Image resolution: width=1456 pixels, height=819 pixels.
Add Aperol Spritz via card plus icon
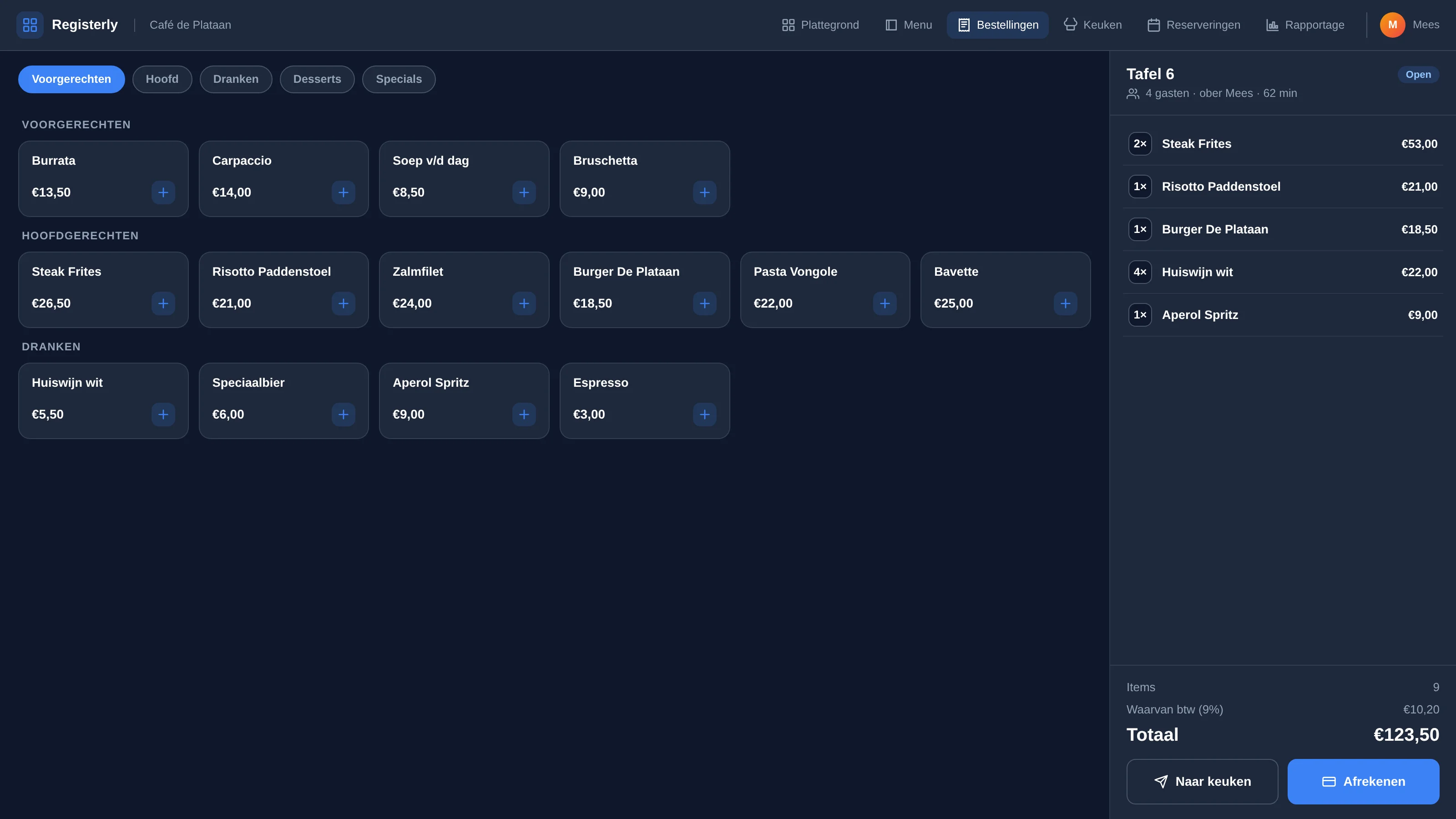[524, 415]
